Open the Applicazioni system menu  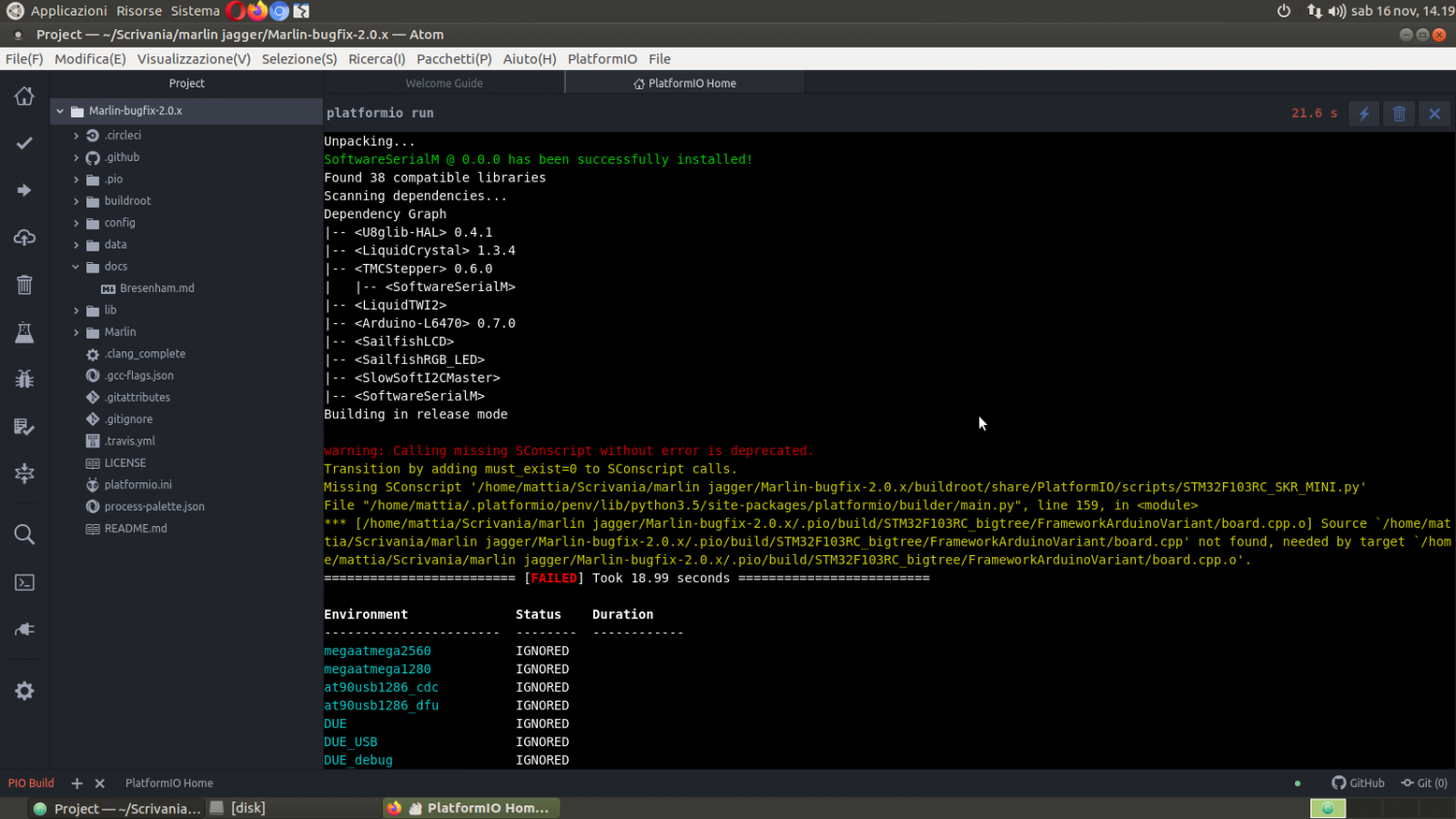tap(69, 11)
